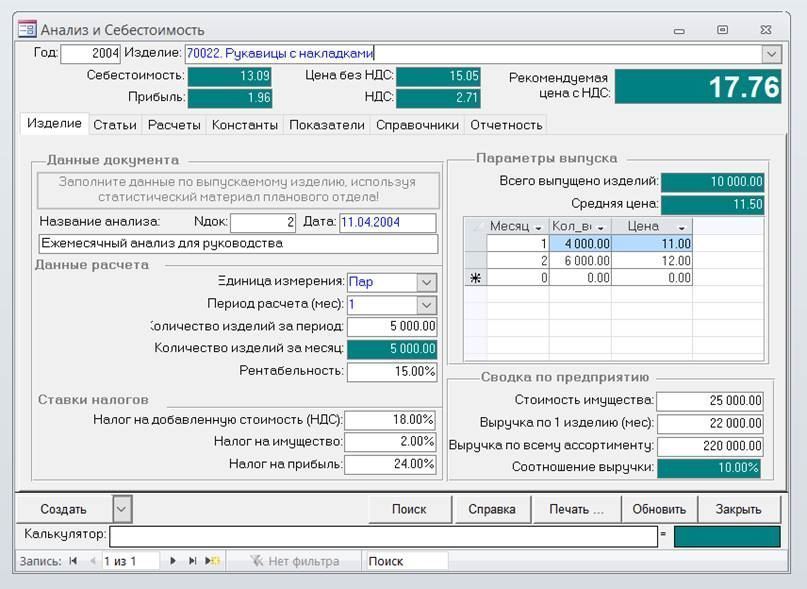Open the 'Цена' column filter arrow
The image size is (807, 589).
pos(682,227)
